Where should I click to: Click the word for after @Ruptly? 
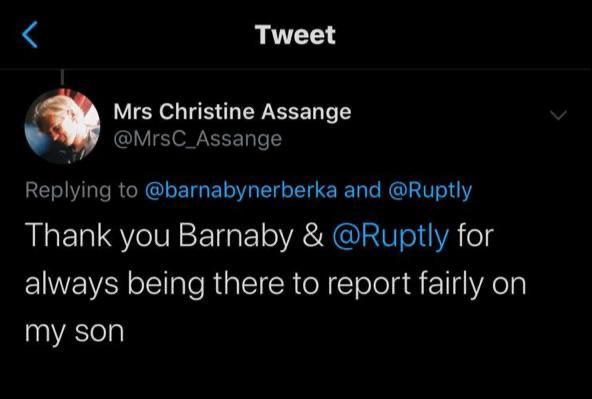(x=476, y=236)
